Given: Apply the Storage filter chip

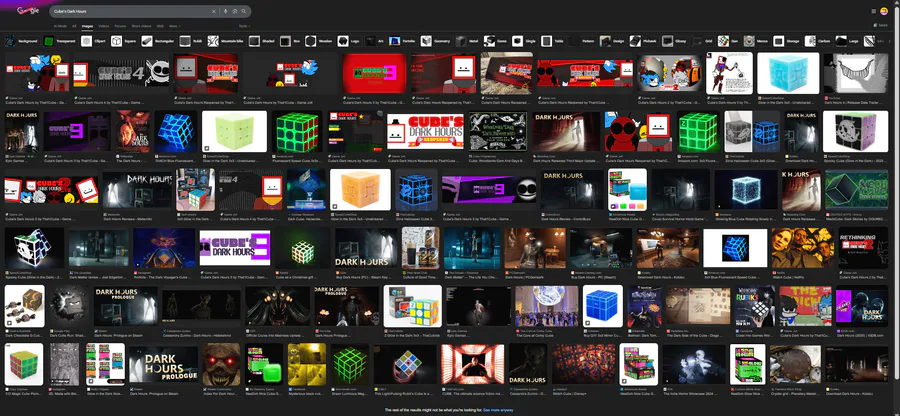Looking at the screenshot, I should [787, 41].
